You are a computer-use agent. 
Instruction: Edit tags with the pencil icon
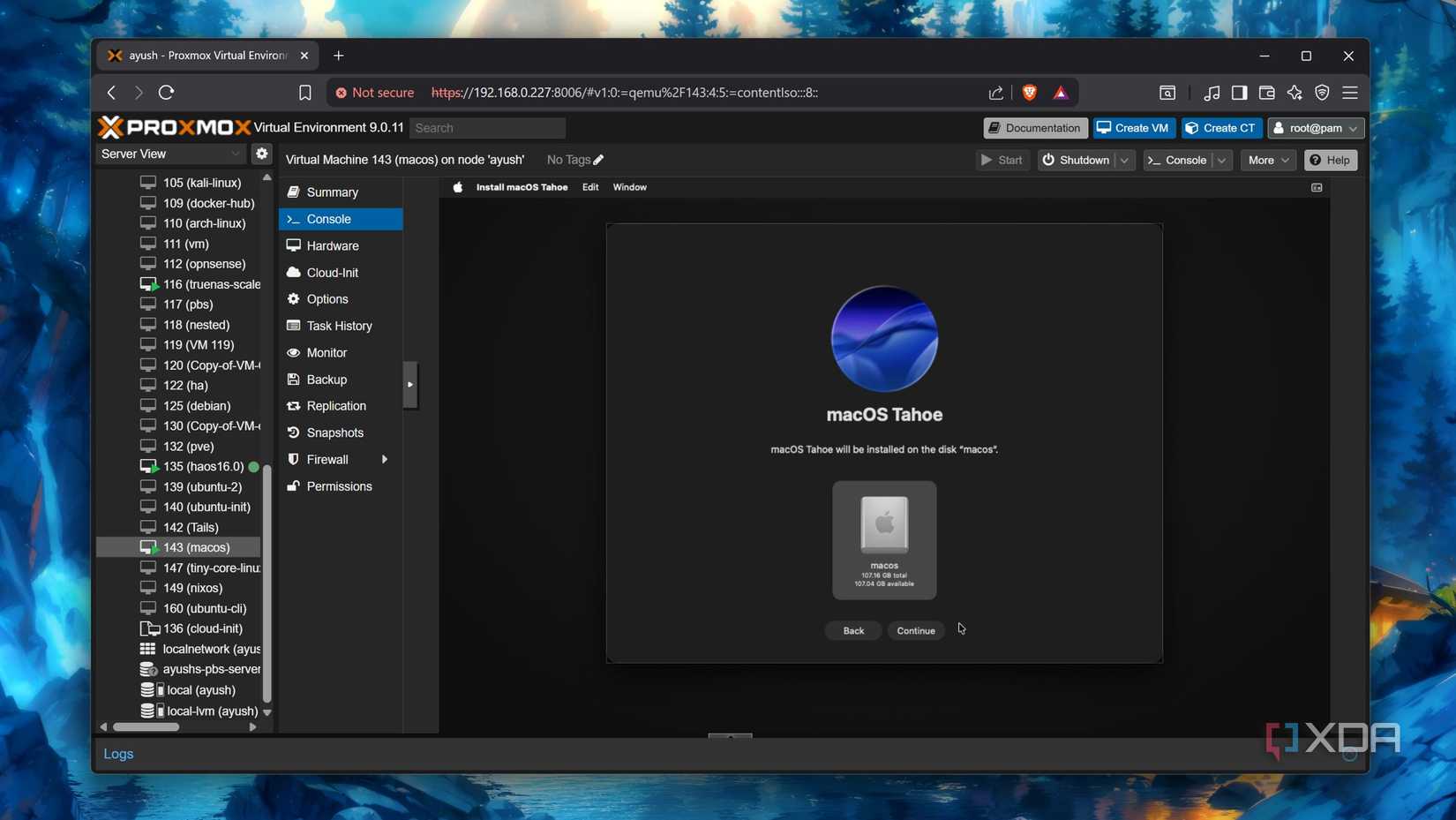pos(598,160)
